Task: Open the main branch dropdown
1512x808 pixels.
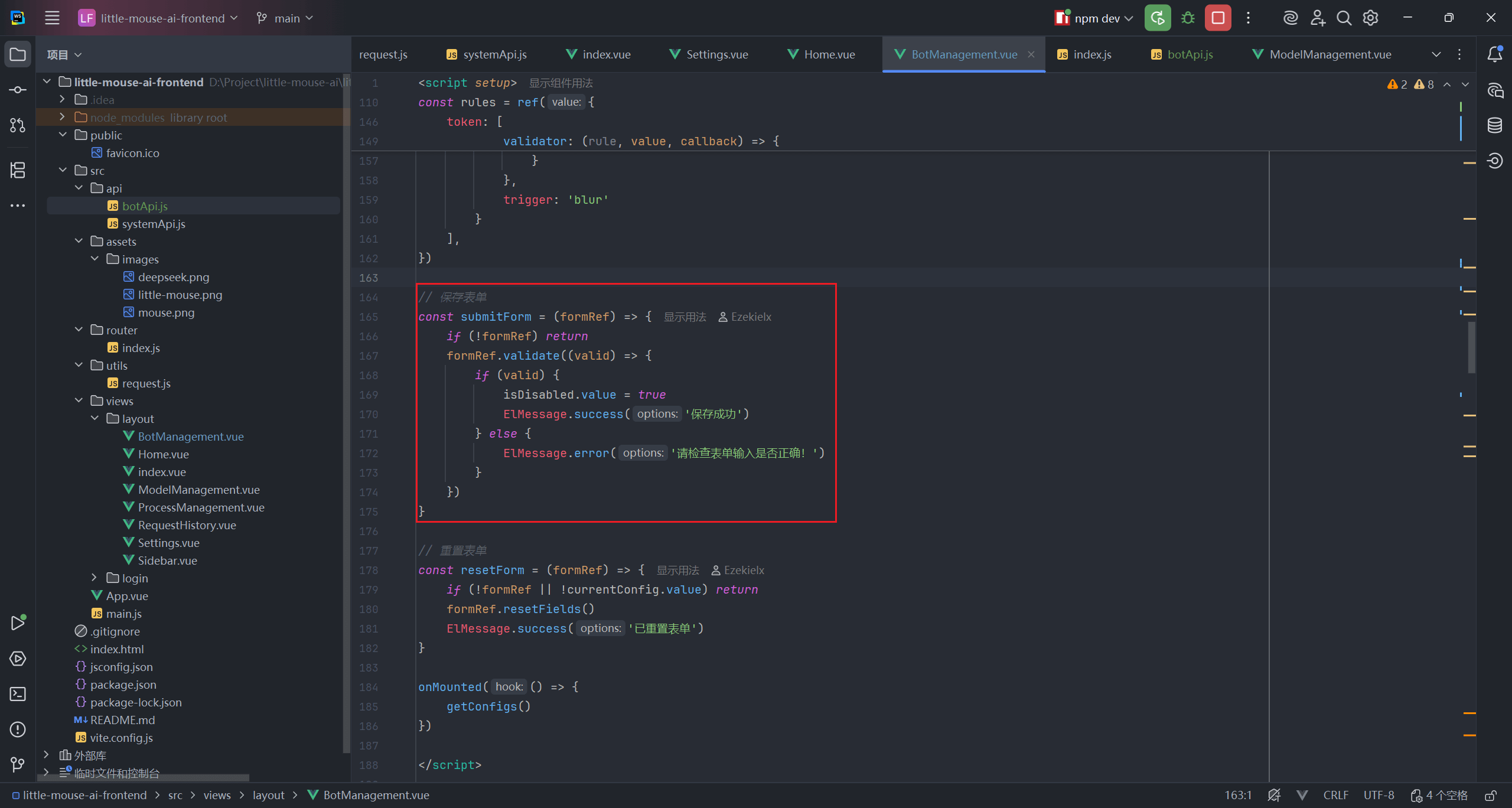Action: coord(286,18)
